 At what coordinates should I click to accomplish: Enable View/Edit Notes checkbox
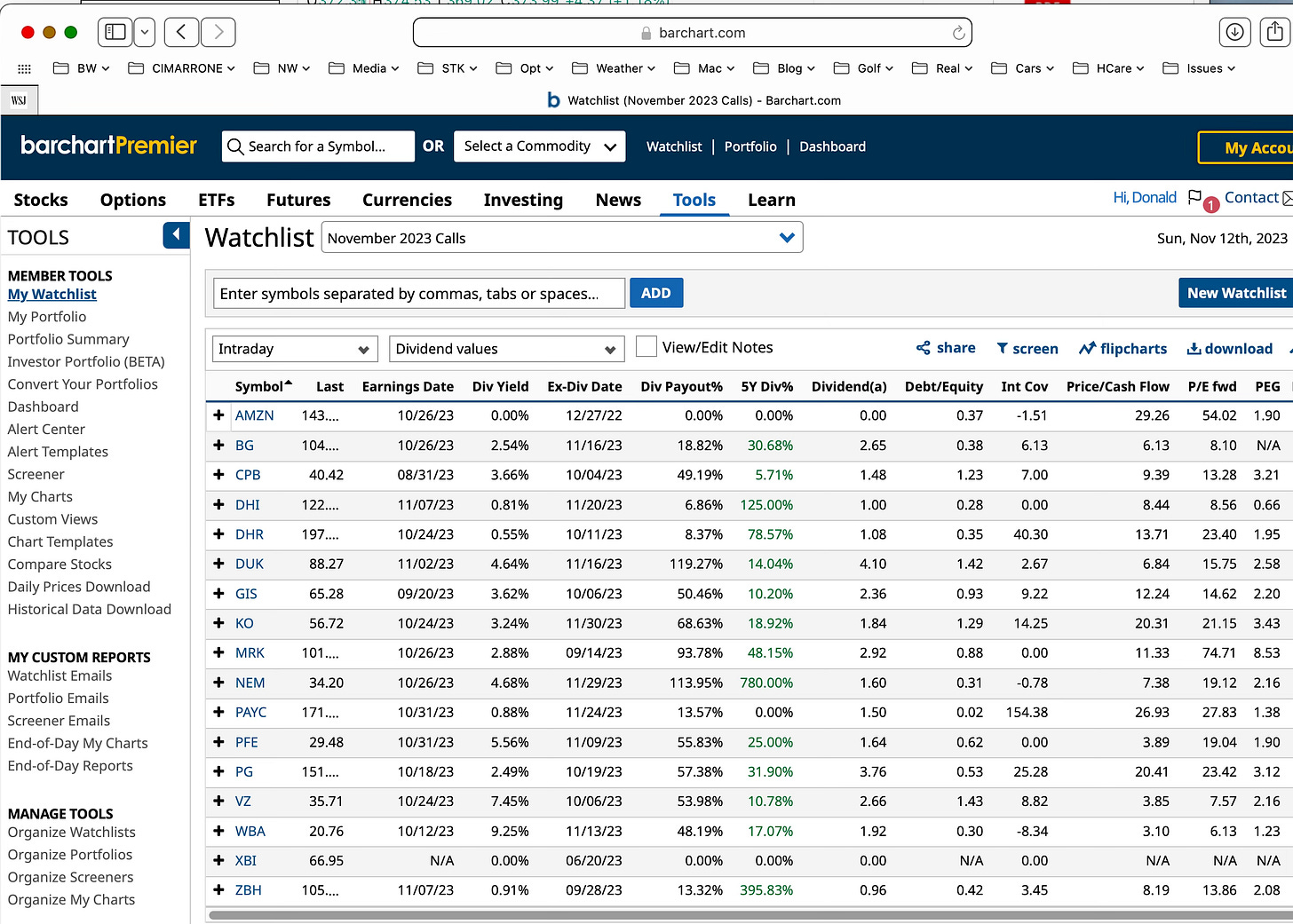[x=646, y=347]
